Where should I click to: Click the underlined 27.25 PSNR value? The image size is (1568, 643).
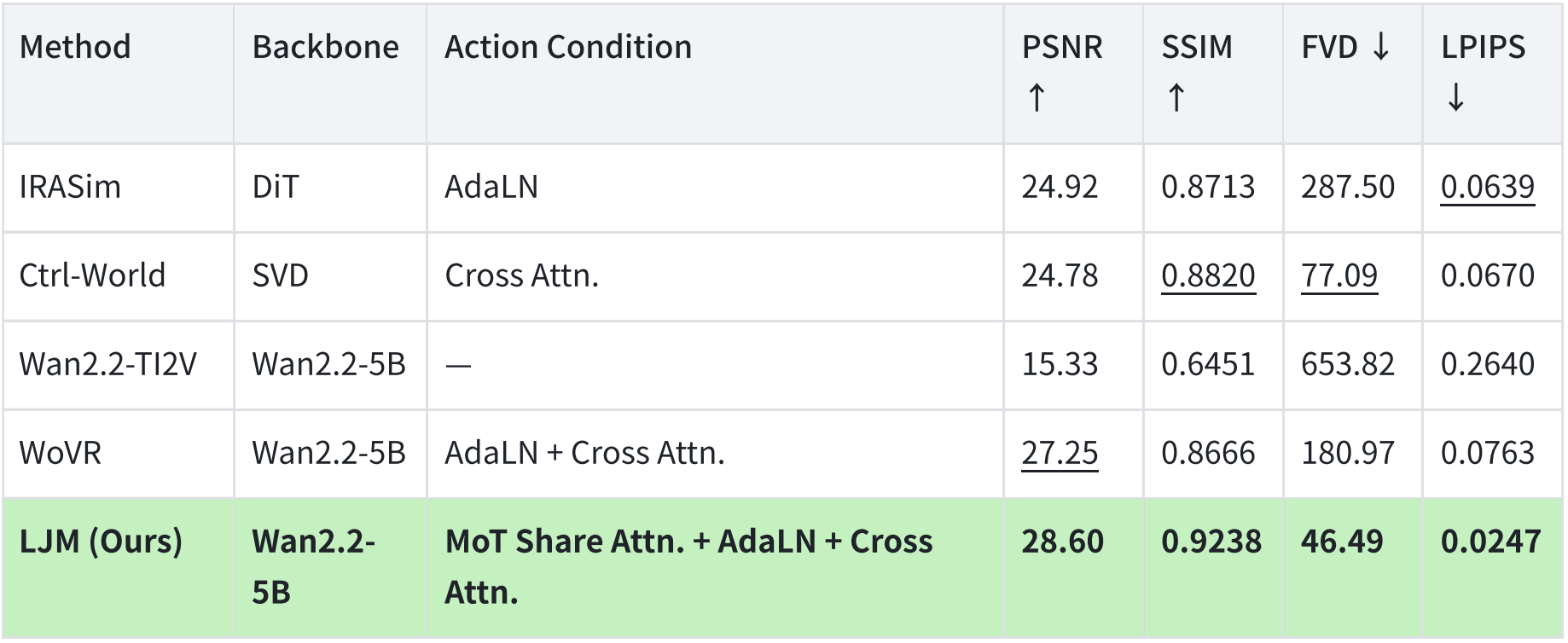(1060, 453)
